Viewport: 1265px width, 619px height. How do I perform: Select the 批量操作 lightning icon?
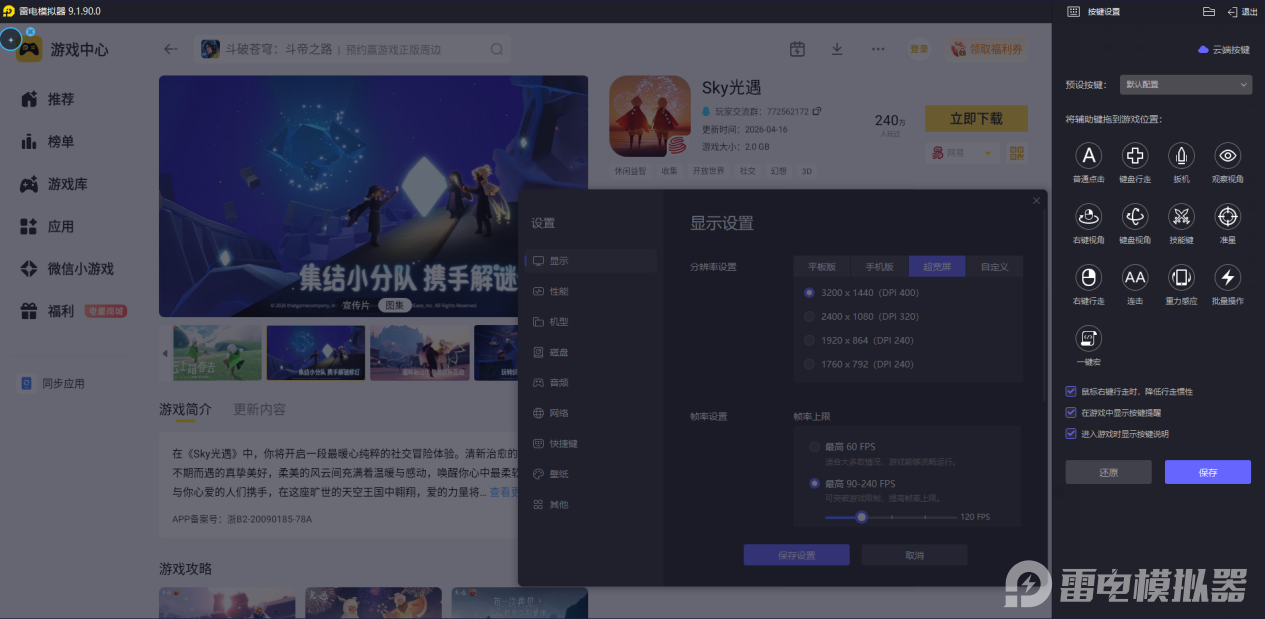1228,277
